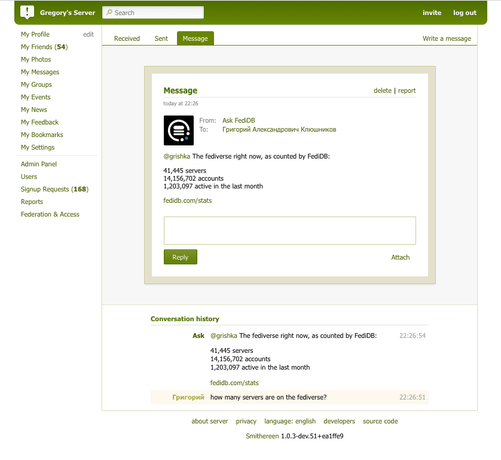Image resolution: width=501 pixels, height=460 pixels.
Task: Report this message
Action: 407,91
